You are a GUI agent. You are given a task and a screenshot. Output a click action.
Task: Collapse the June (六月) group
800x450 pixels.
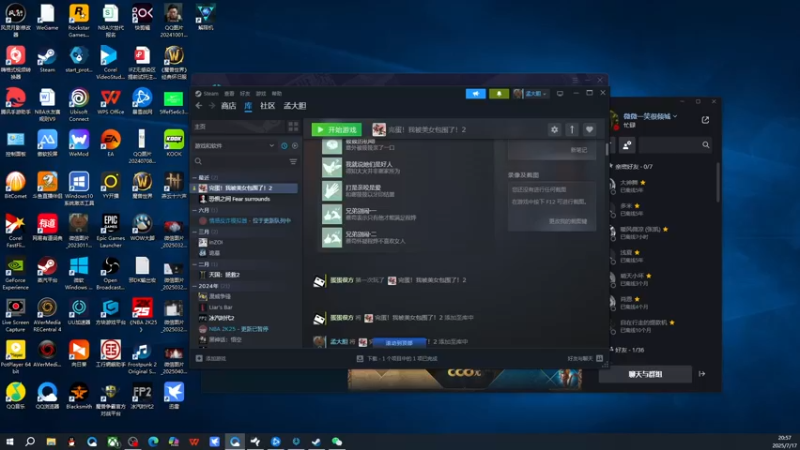pyautogui.click(x=195, y=210)
